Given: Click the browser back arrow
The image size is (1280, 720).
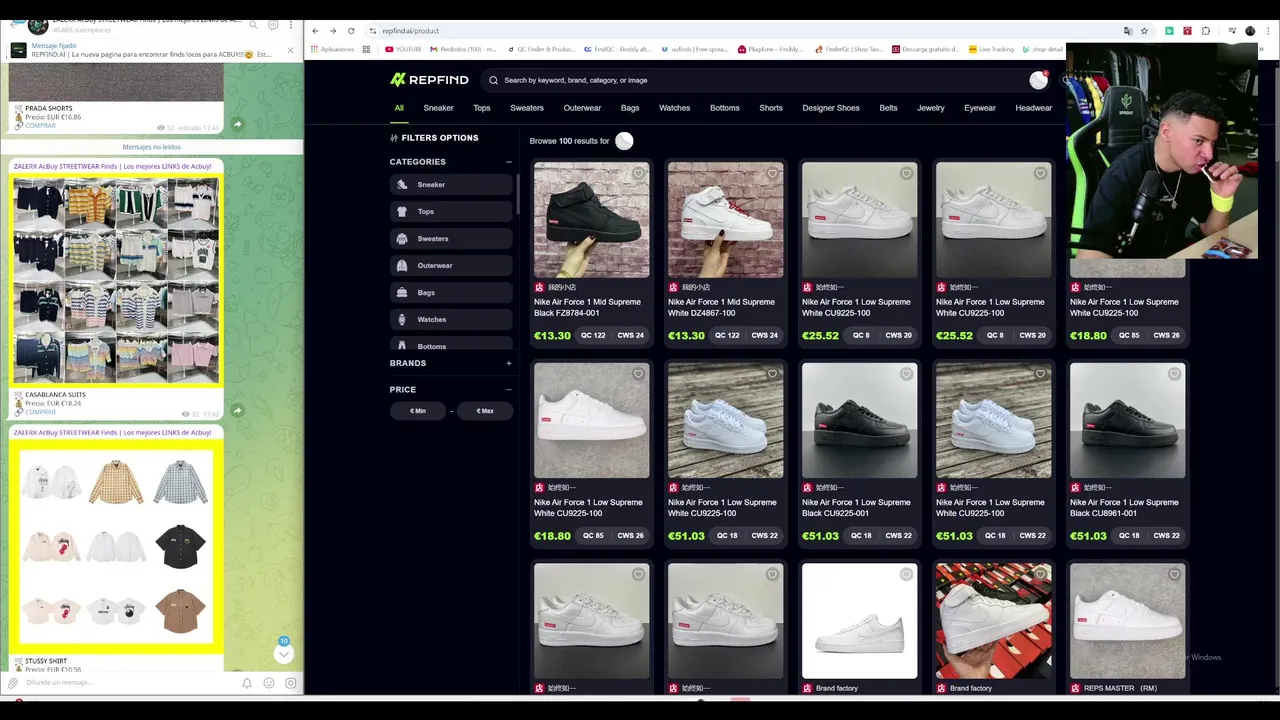Looking at the screenshot, I should 315,31.
